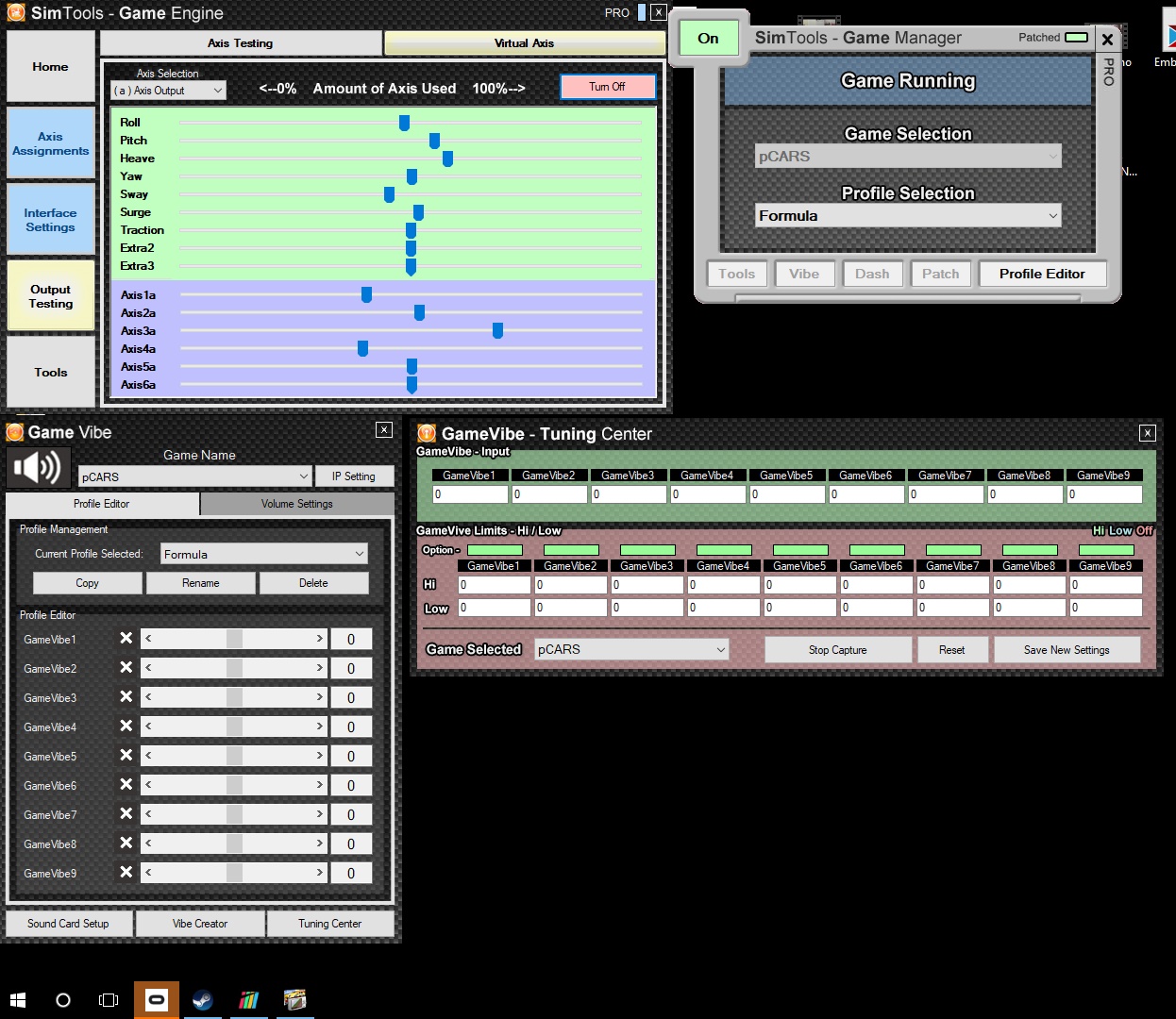Switch to the Virtual Axis tab

525,43
